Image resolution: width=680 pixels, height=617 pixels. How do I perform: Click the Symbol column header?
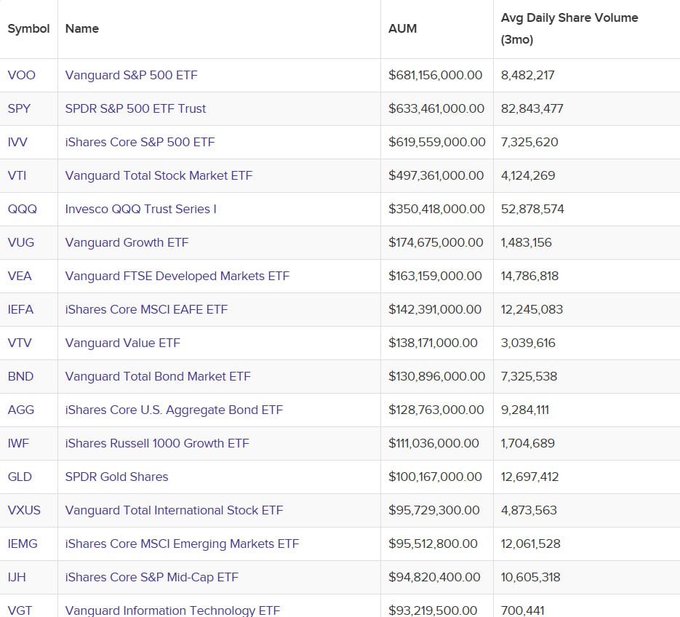pos(28,29)
